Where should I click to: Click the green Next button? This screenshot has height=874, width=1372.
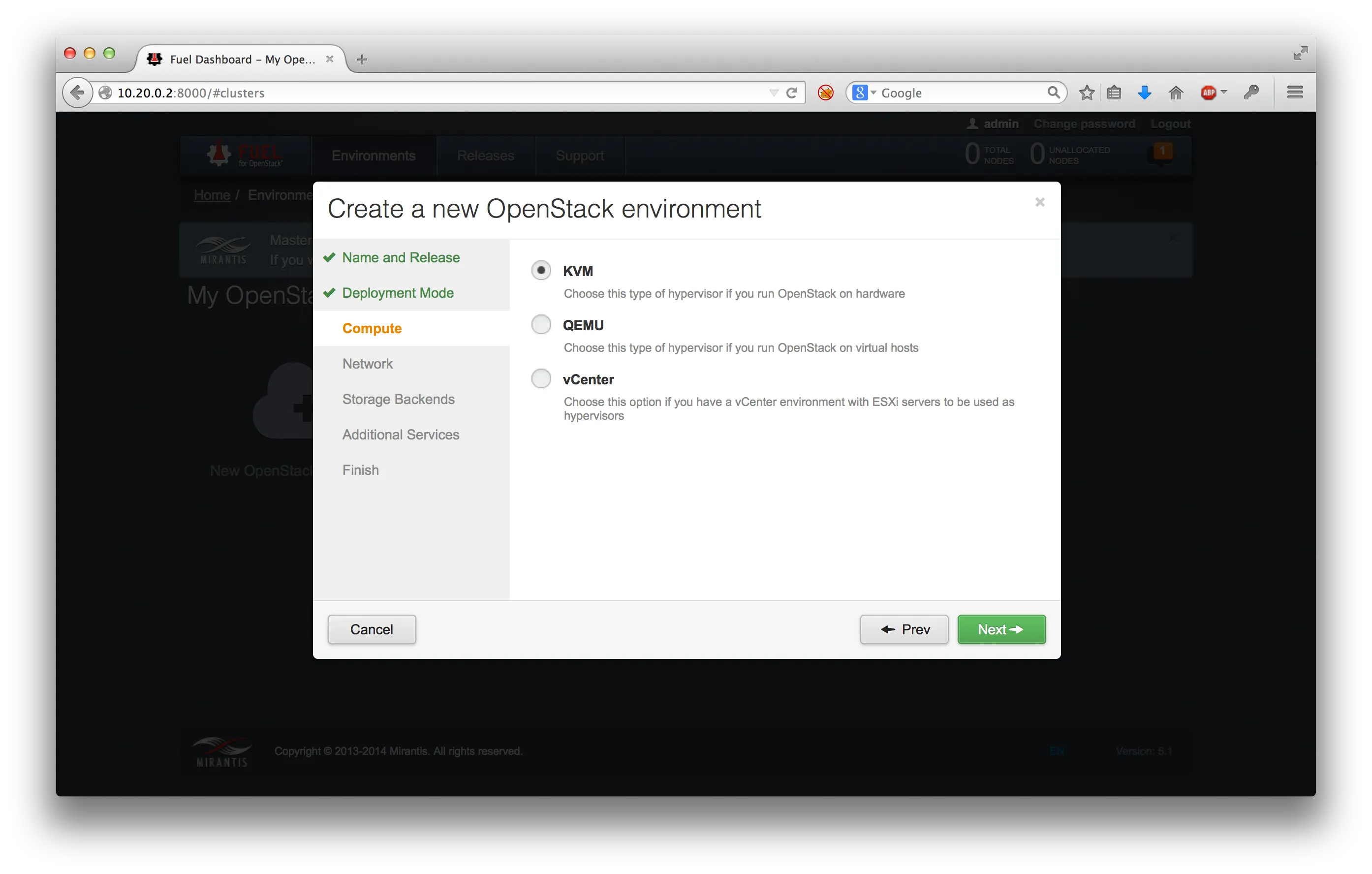point(1001,629)
